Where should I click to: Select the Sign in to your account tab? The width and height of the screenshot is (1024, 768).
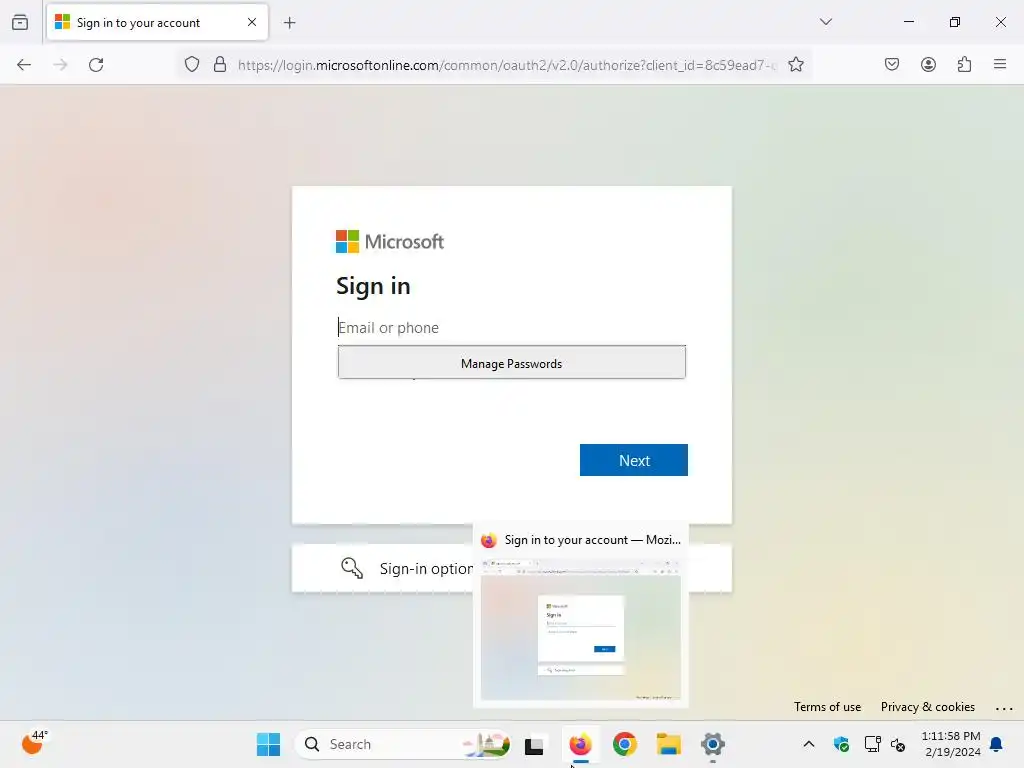point(157,23)
